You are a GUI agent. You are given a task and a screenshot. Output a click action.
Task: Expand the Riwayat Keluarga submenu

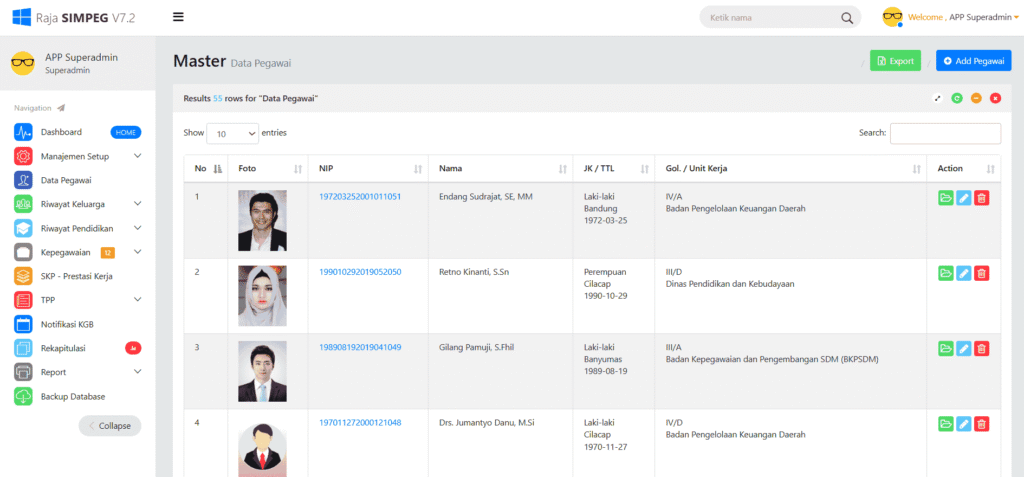point(88,204)
